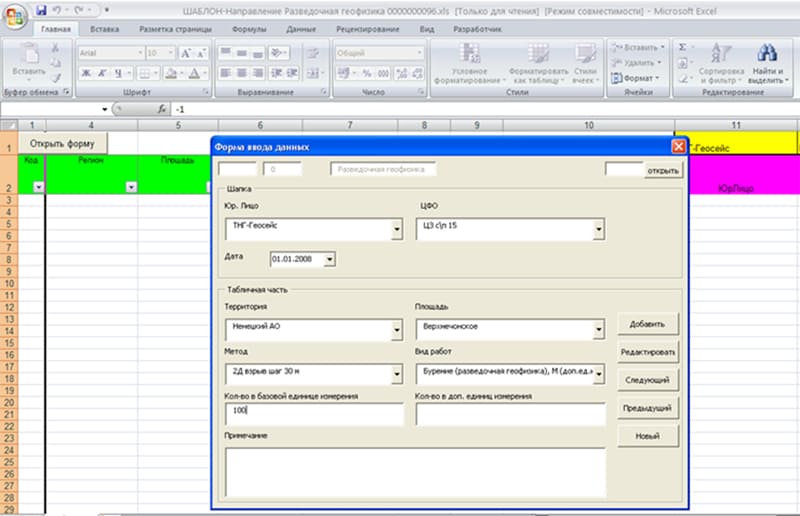Toggle italic К formatting
This screenshot has height=516, width=800.
point(102,73)
